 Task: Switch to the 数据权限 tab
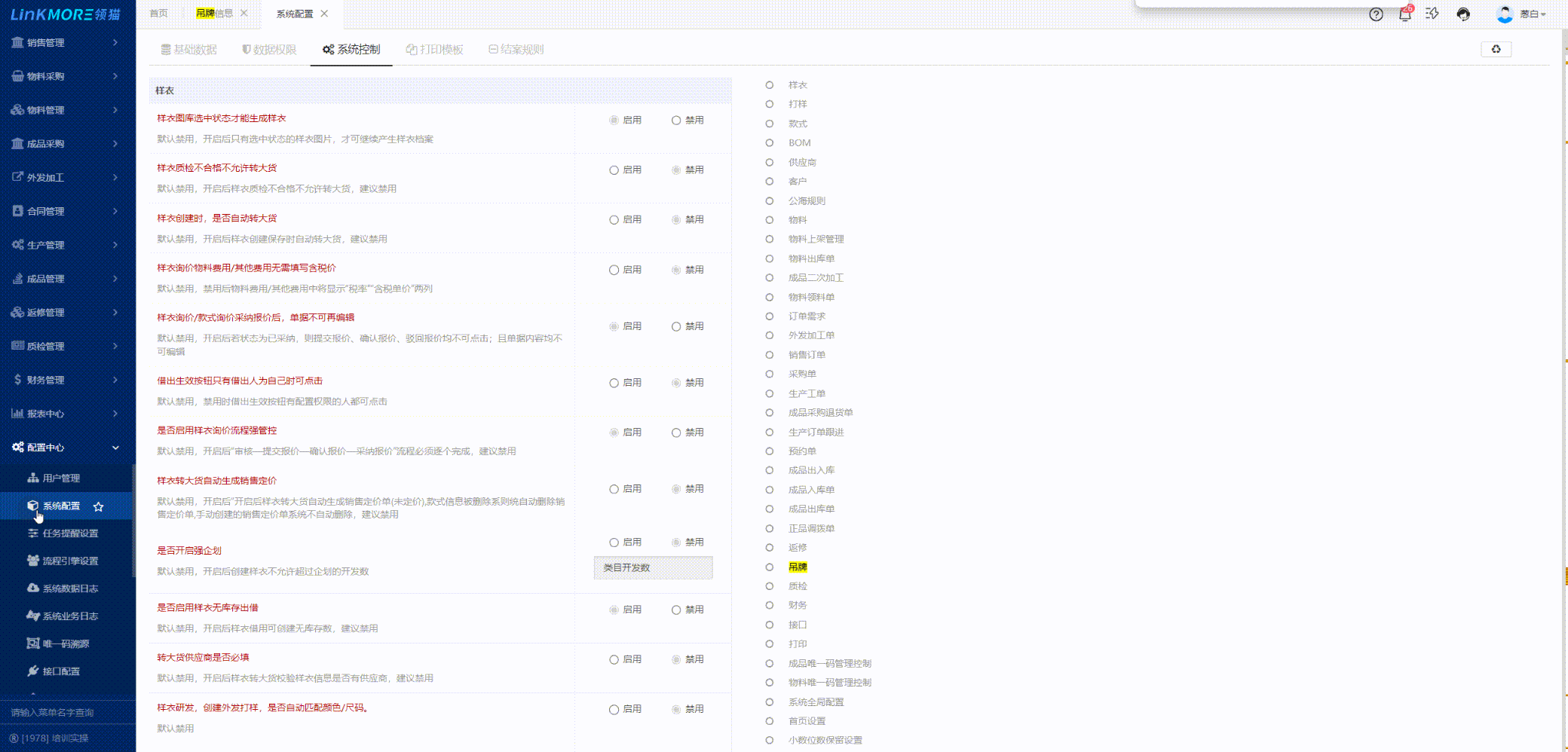tap(269, 50)
